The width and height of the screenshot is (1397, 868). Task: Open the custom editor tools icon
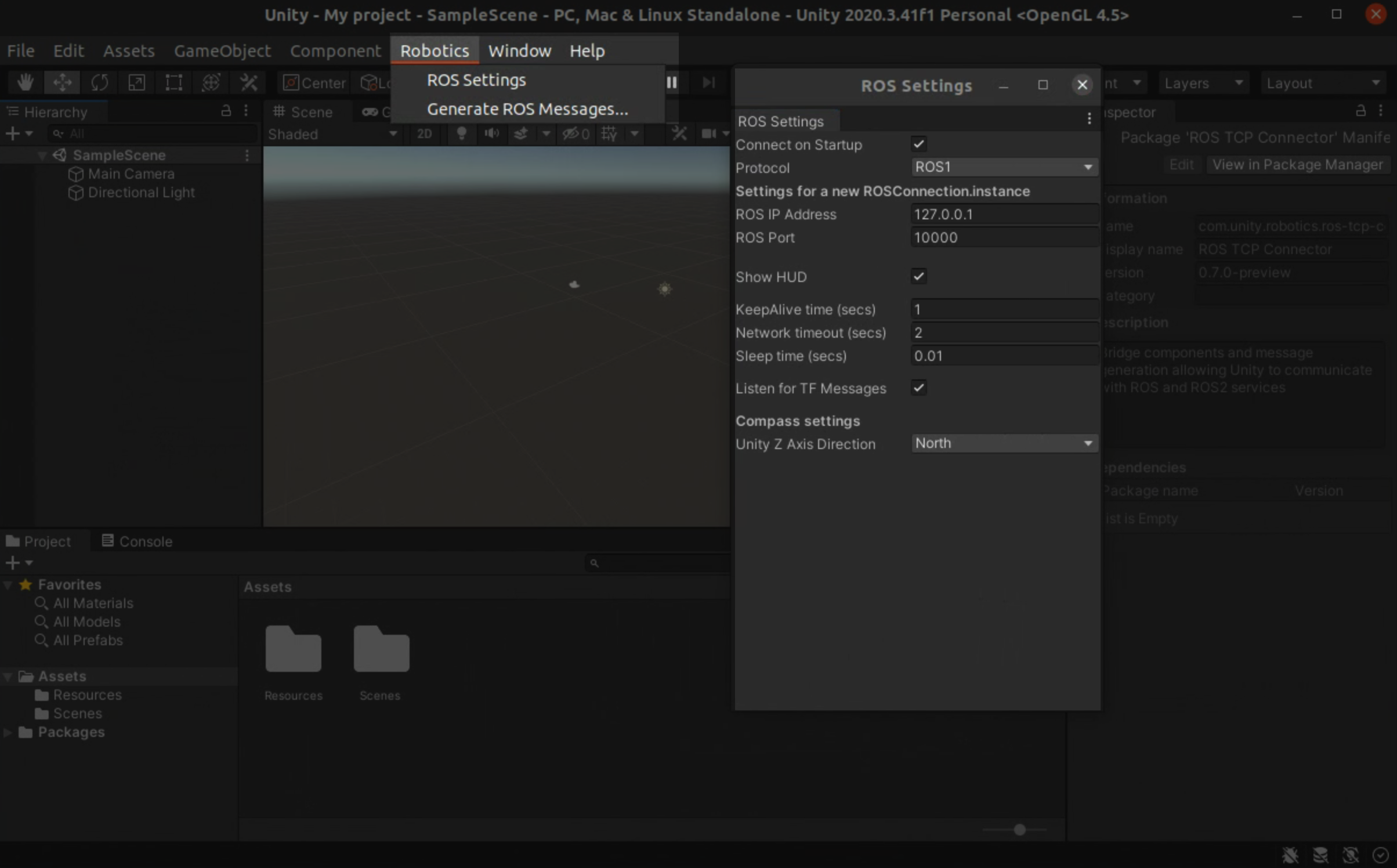click(249, 82)
